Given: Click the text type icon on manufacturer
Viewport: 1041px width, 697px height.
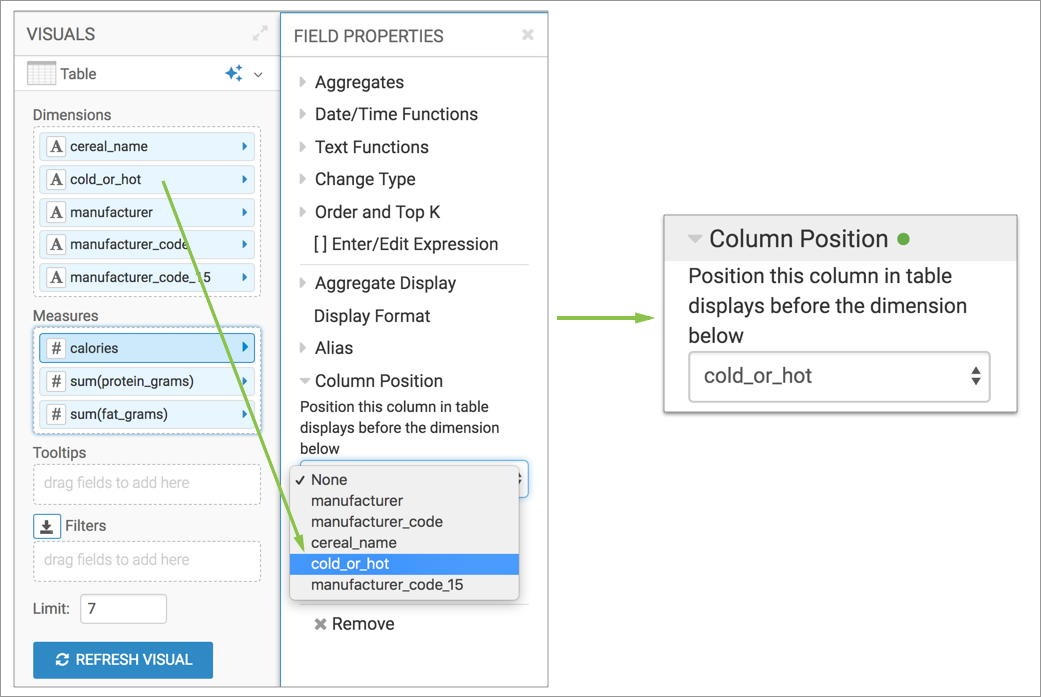Looking at the screenshot, I should click(56, 213).
